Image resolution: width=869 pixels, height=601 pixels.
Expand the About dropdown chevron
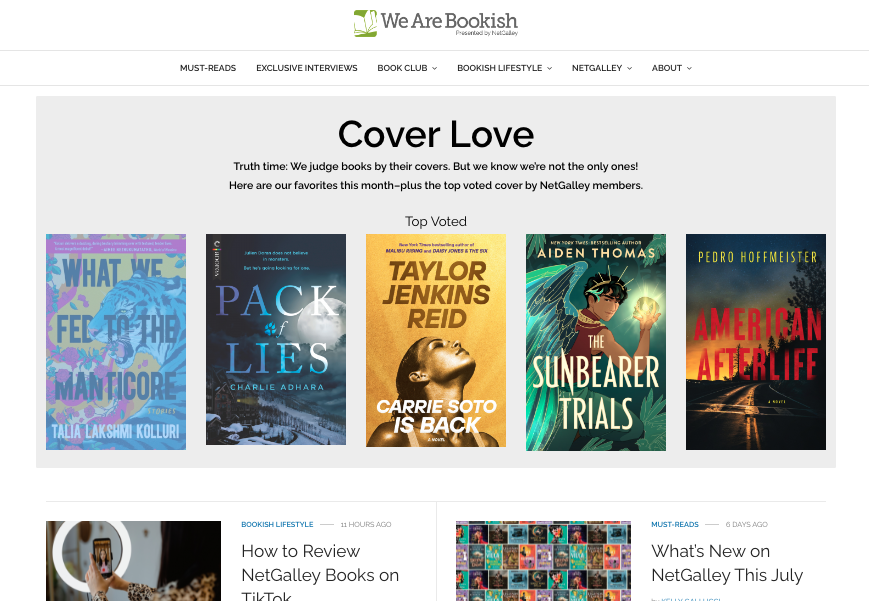(689, 68)
